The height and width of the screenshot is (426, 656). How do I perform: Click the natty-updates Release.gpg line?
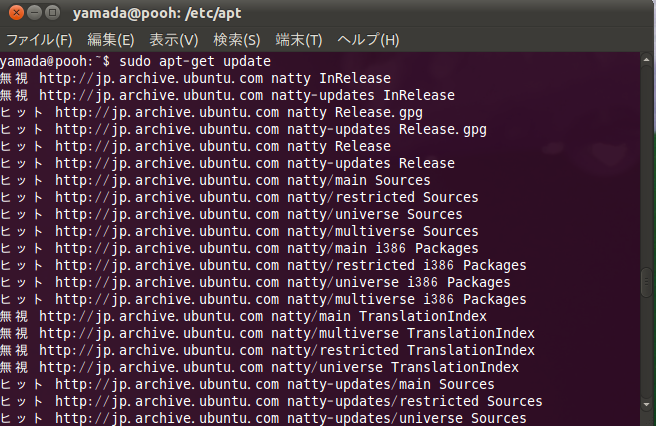pyautogui.click(x=243, y=129)
